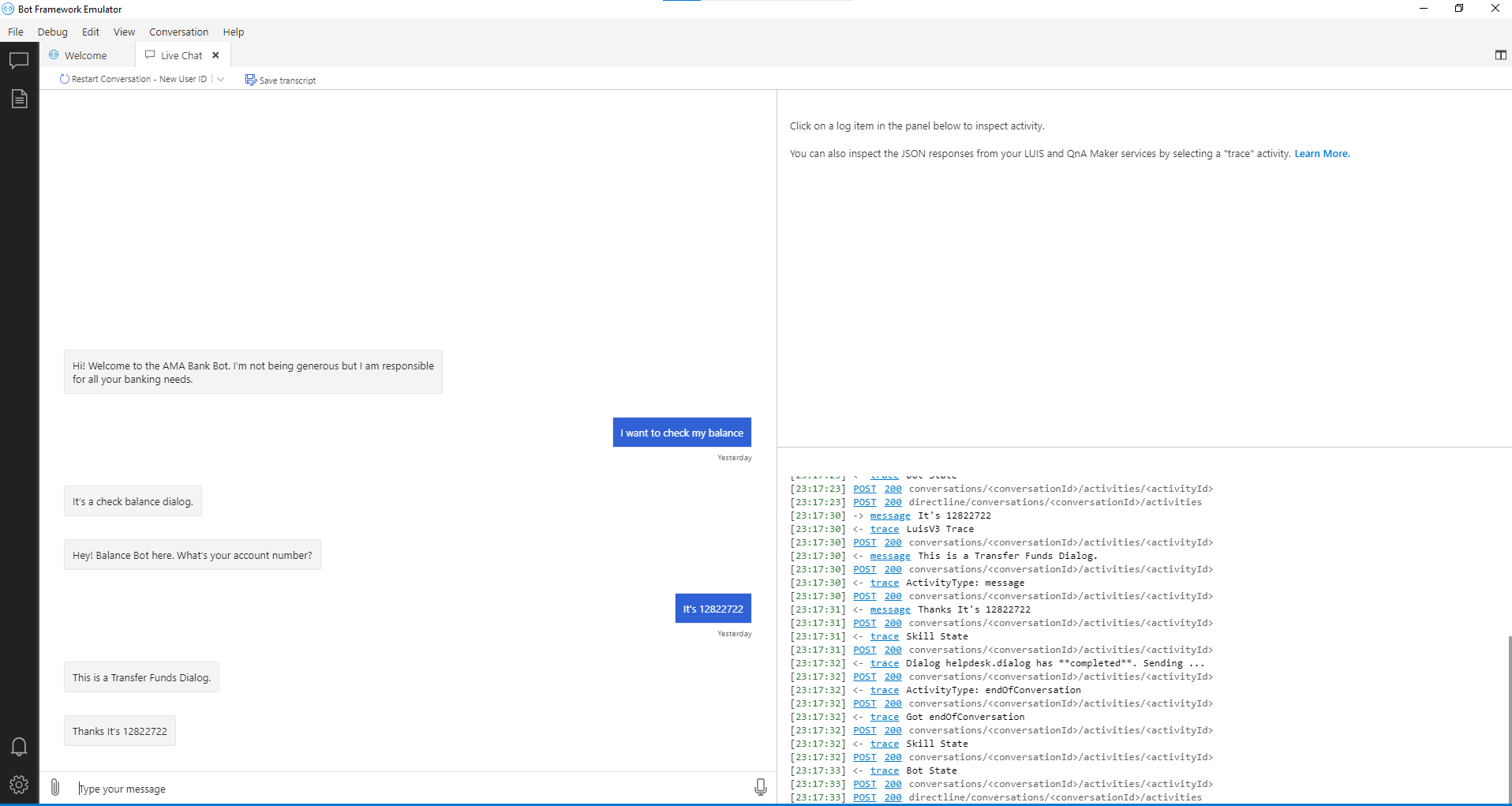This screenshot has height=806, width=1512.
Task: Inspect message log 'This is a Transfer Funds Dialog.'
Action: 890,556
